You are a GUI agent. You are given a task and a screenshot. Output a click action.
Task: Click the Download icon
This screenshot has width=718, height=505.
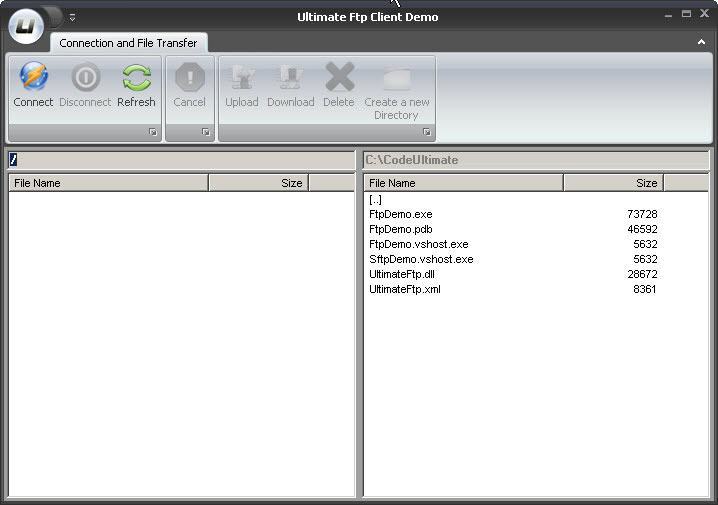(x=290, y=78)
